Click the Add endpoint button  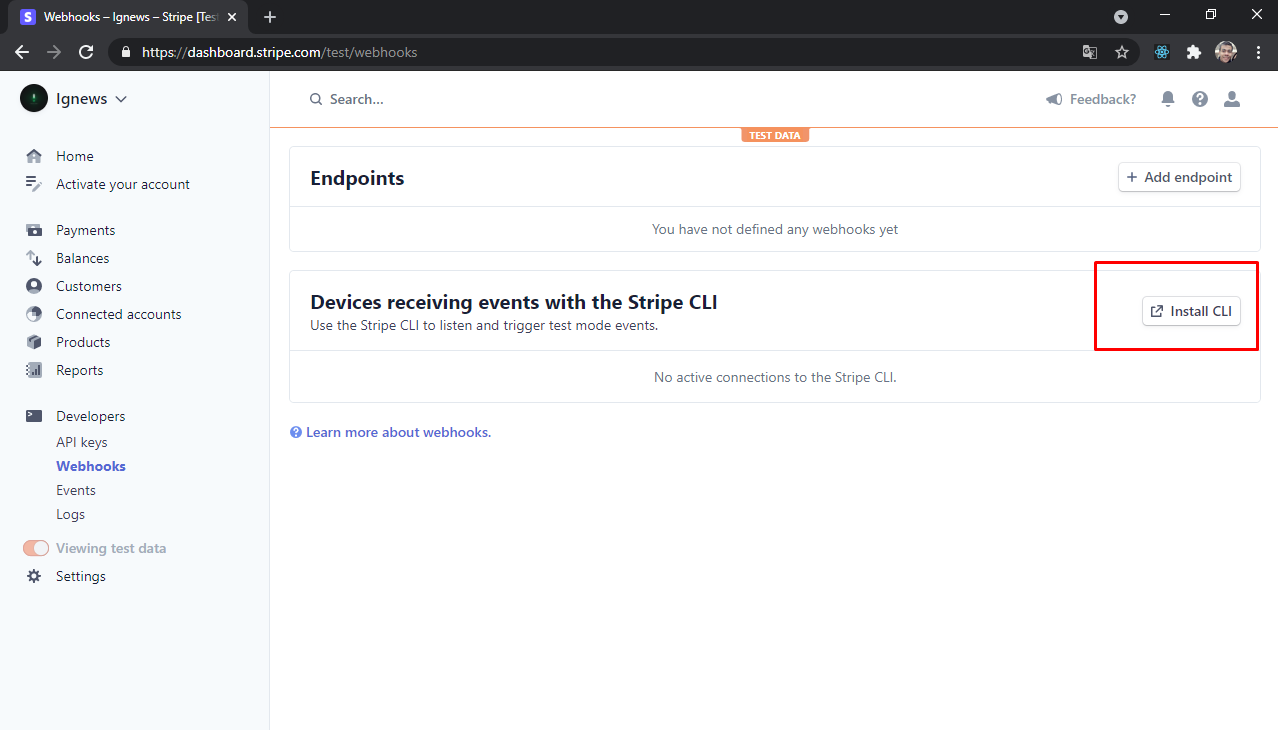[x=1179, y=177]
